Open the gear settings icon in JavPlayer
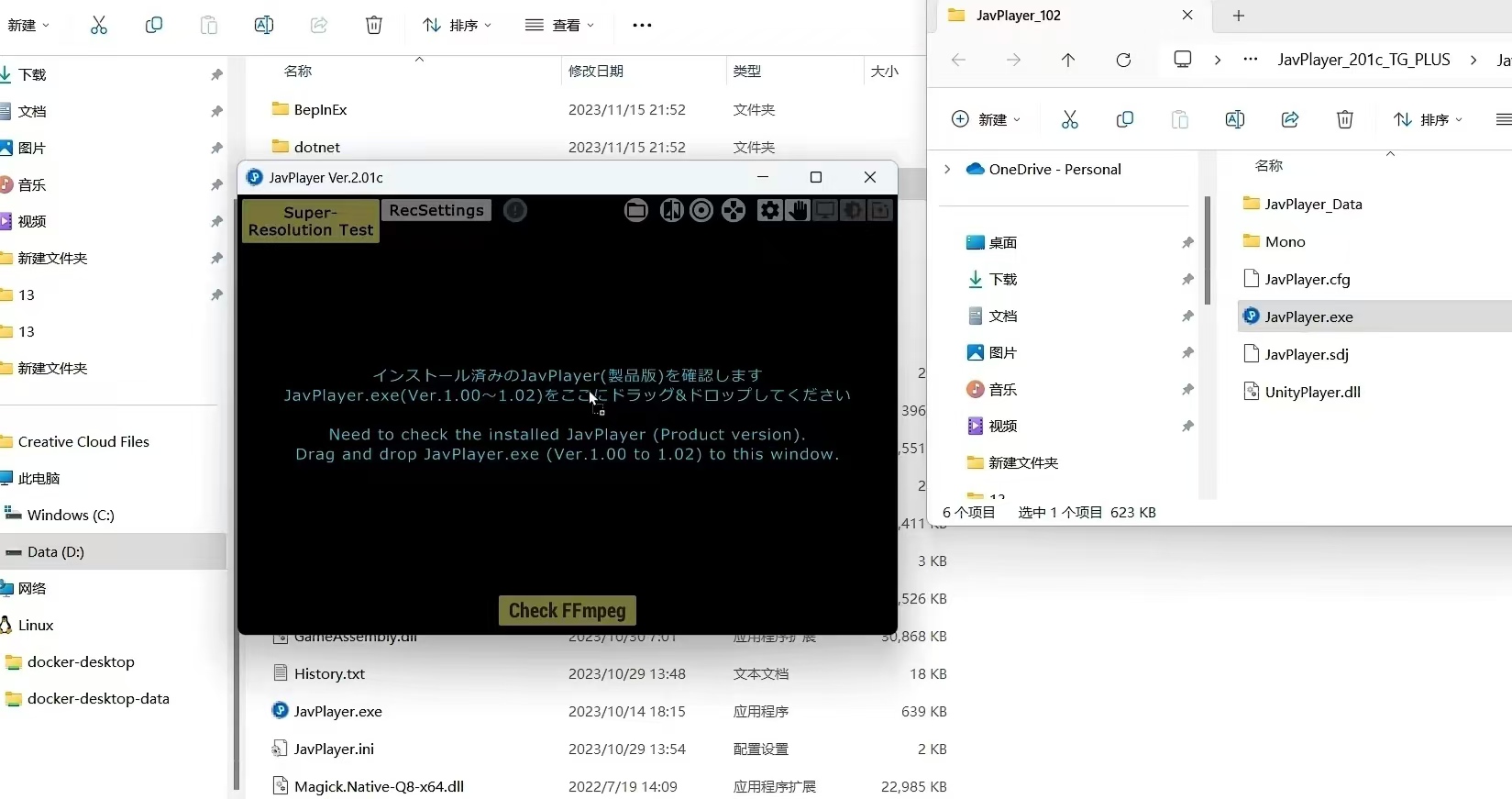This screenshot has width=1512, height=799. pyautogui.click(x=769, y=211)
